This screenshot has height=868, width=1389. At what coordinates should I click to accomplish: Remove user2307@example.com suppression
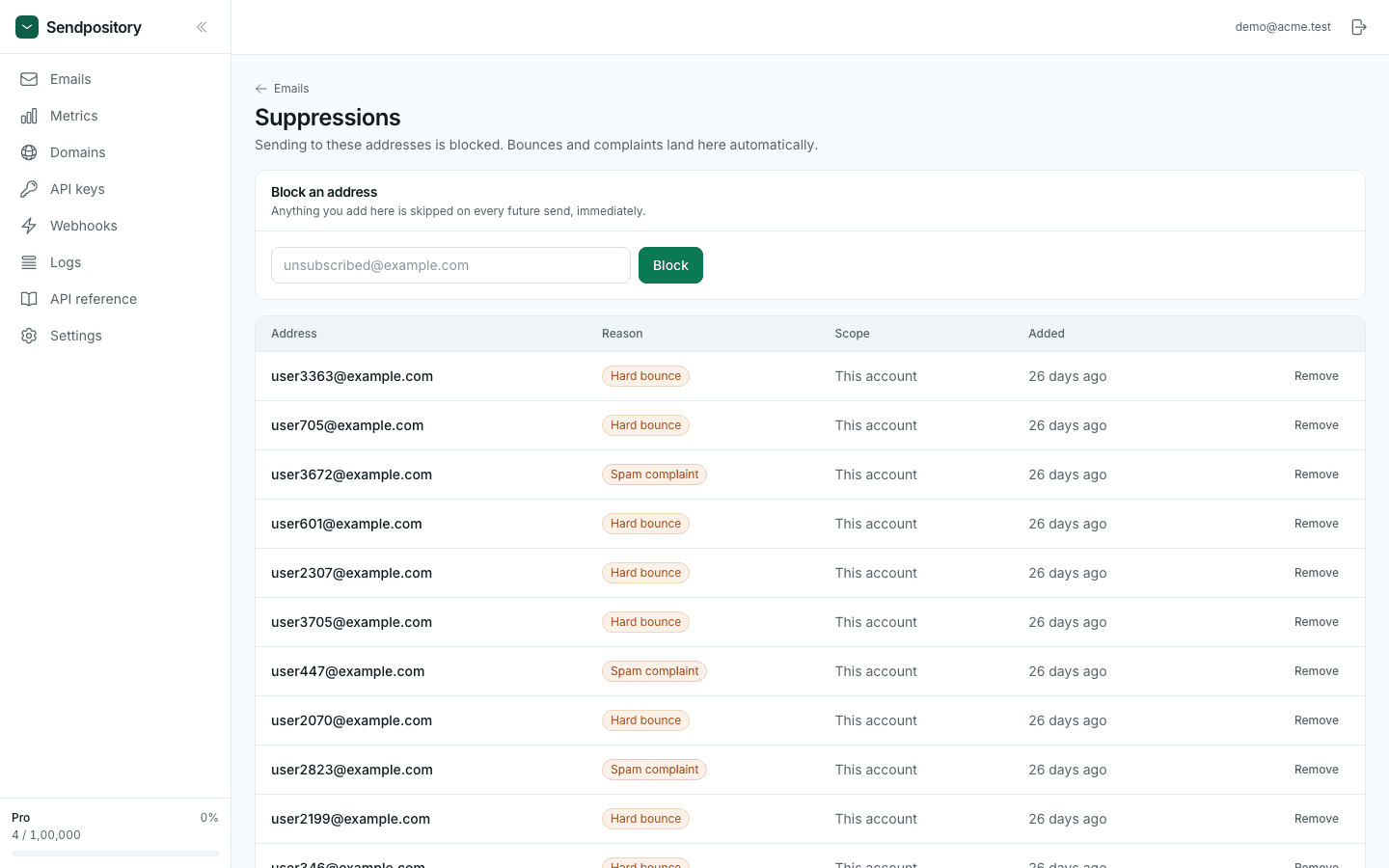click(1317, 573)
